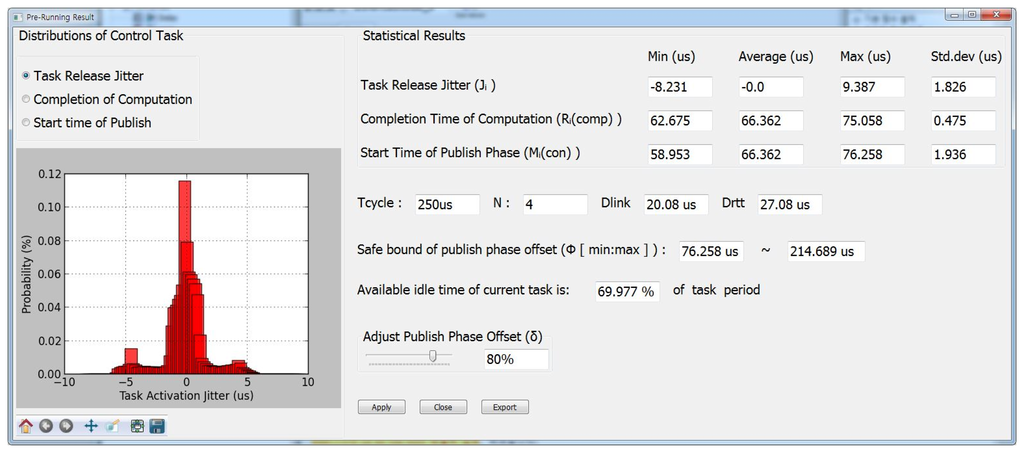The height and width of the screenshot is (453, 1024).
Task: Save the figure with the floppy icon
Action: tap(157, 426)
